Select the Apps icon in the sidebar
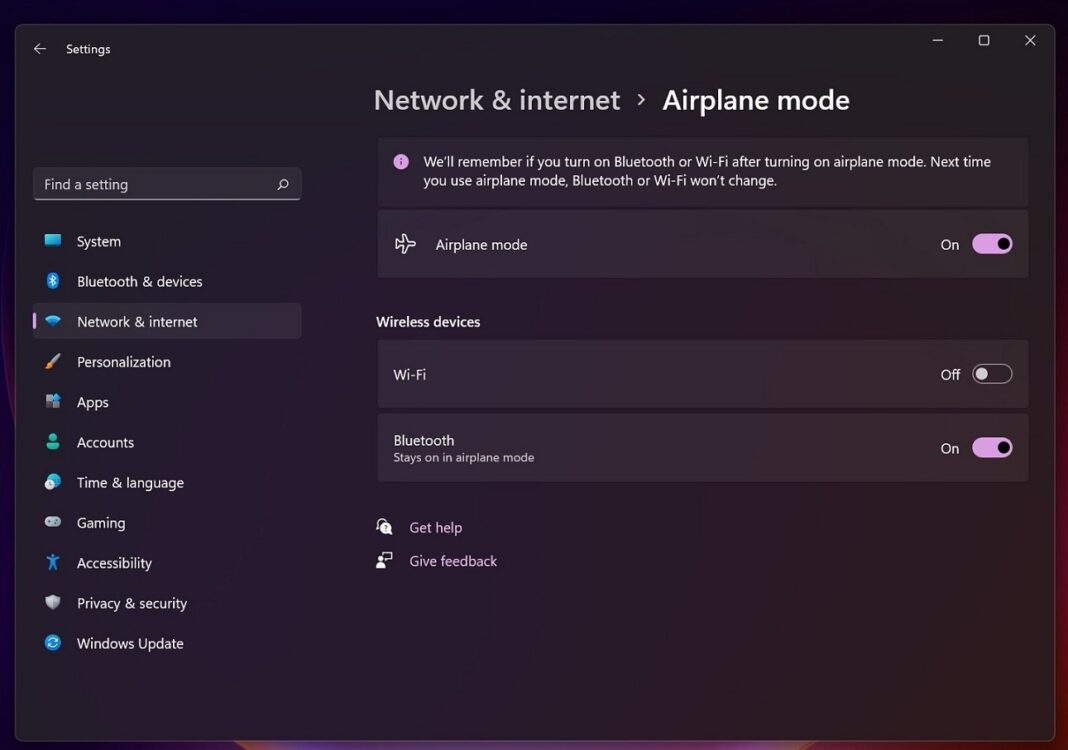 tap(53, 402)
